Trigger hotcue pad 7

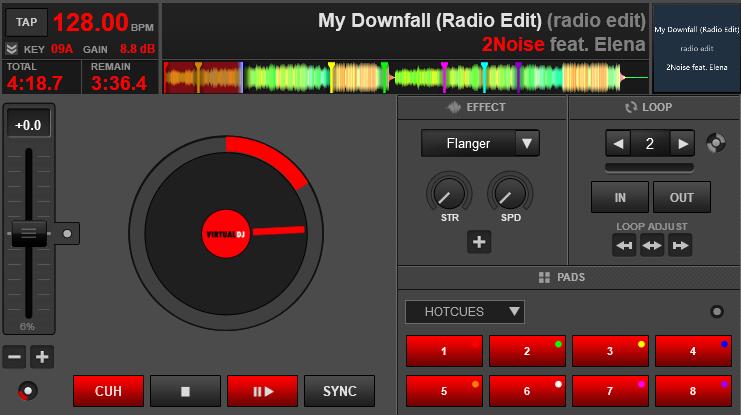click(x=610, y=391)
